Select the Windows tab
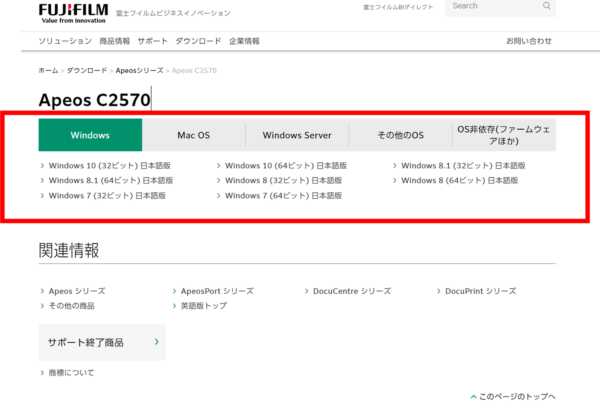 (x=90, y=135)
